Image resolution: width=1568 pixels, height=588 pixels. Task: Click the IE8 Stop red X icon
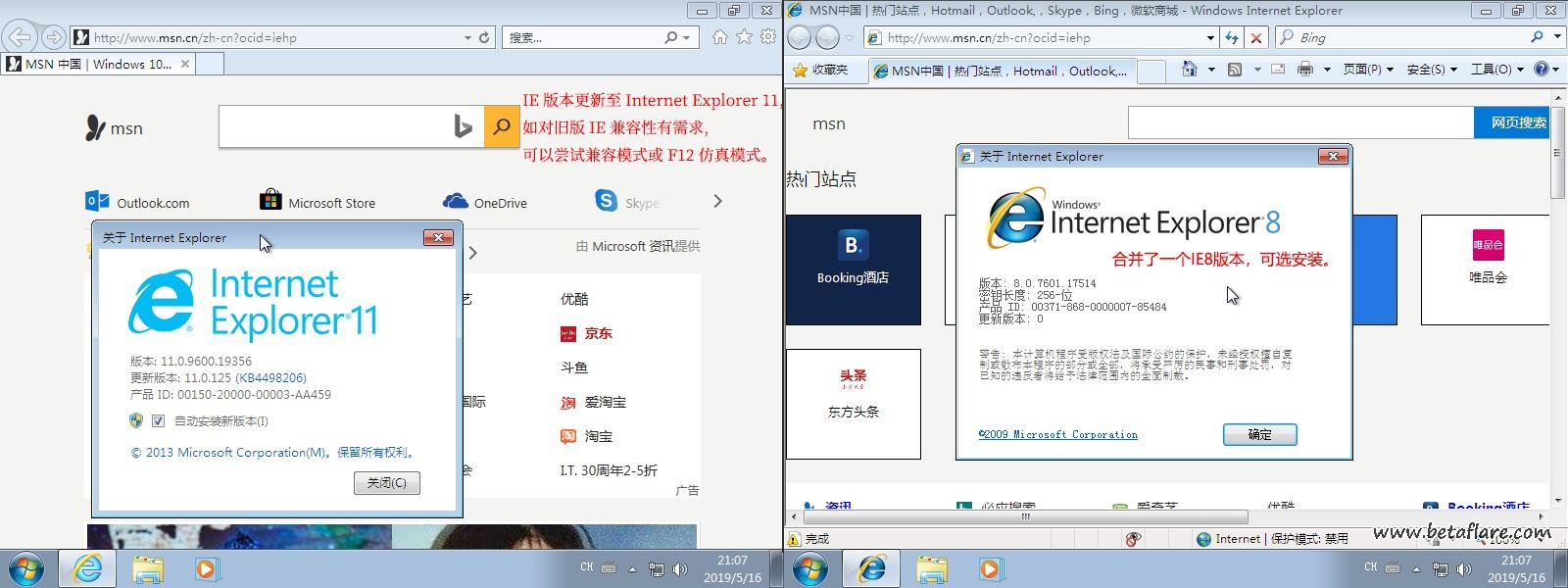(1256, 37)
